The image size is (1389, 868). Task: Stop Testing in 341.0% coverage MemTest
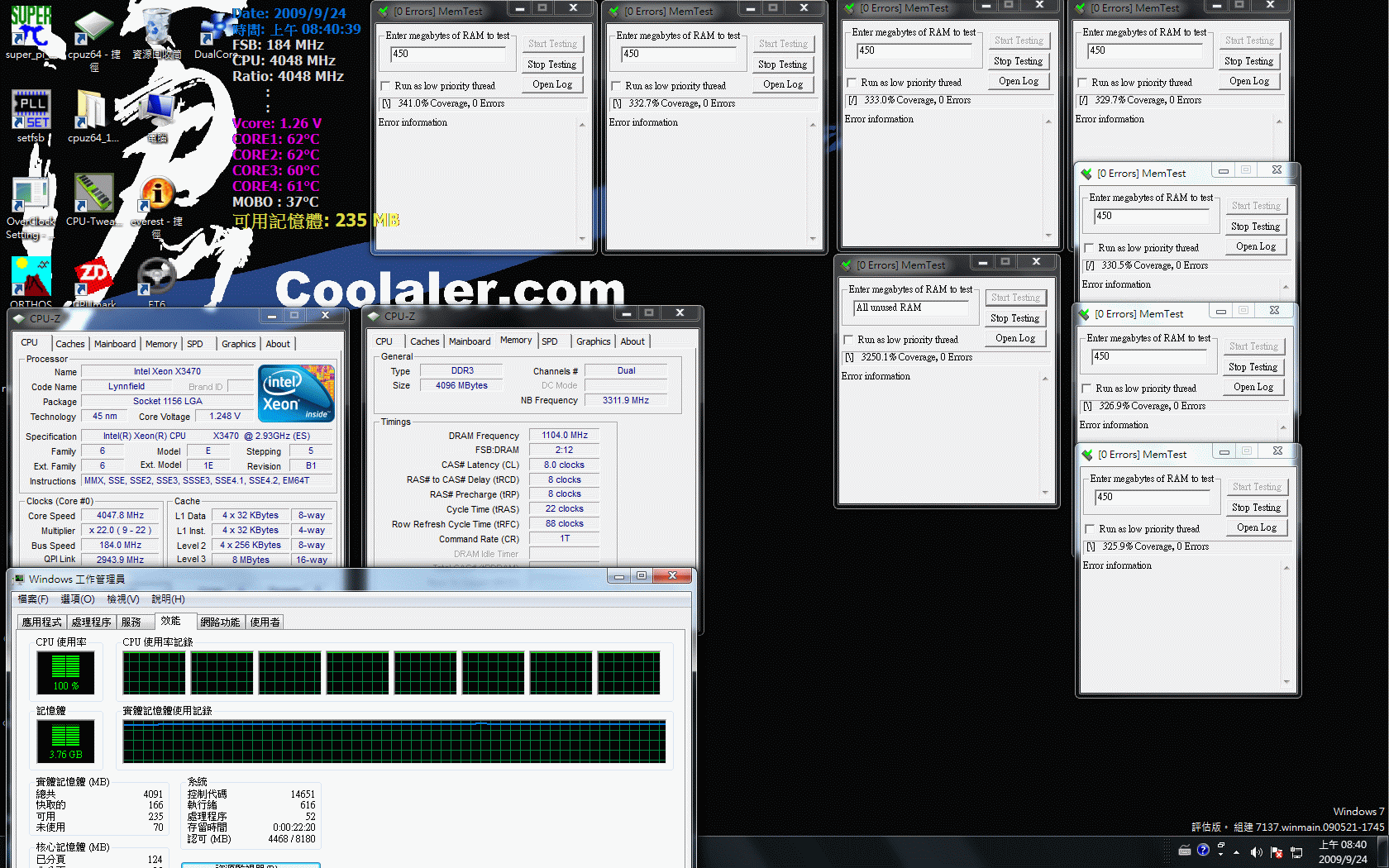551,64
